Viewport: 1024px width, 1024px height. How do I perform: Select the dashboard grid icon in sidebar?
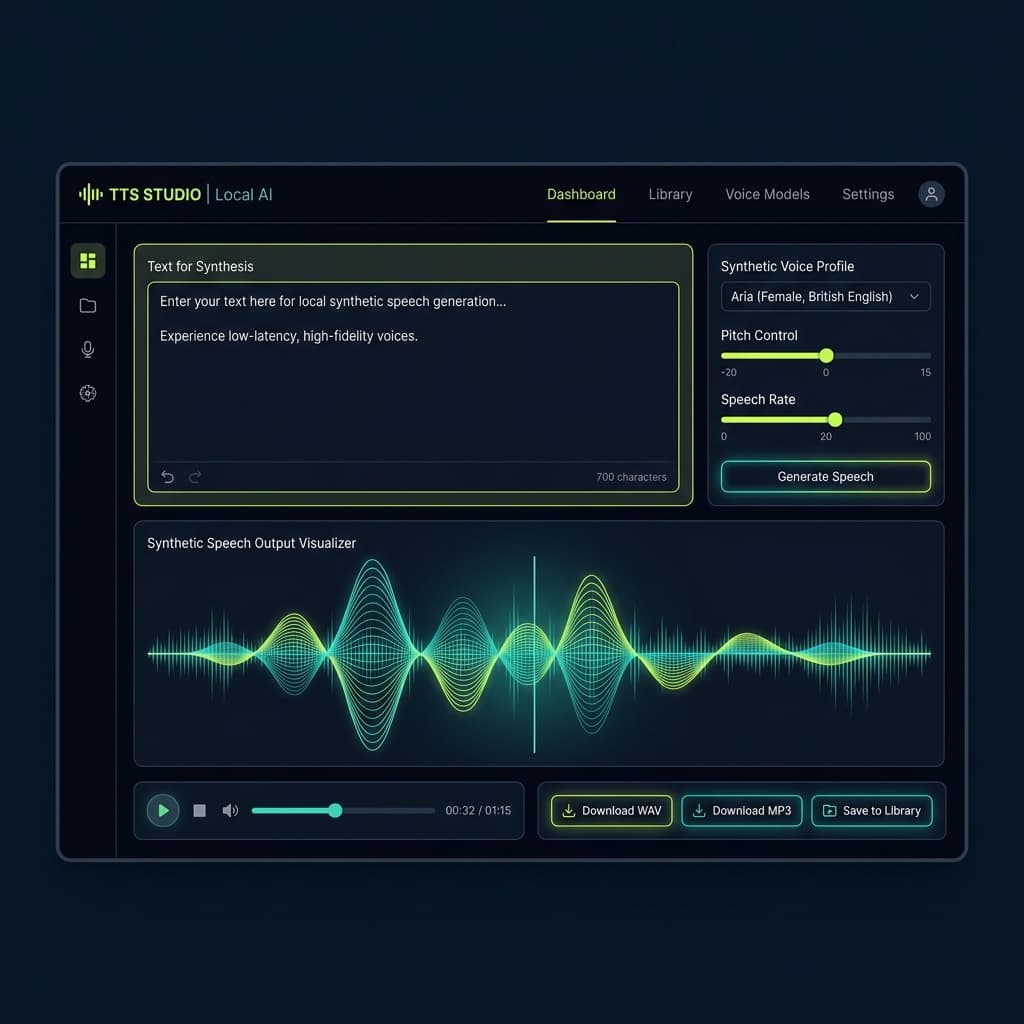(x=88, y=261)
